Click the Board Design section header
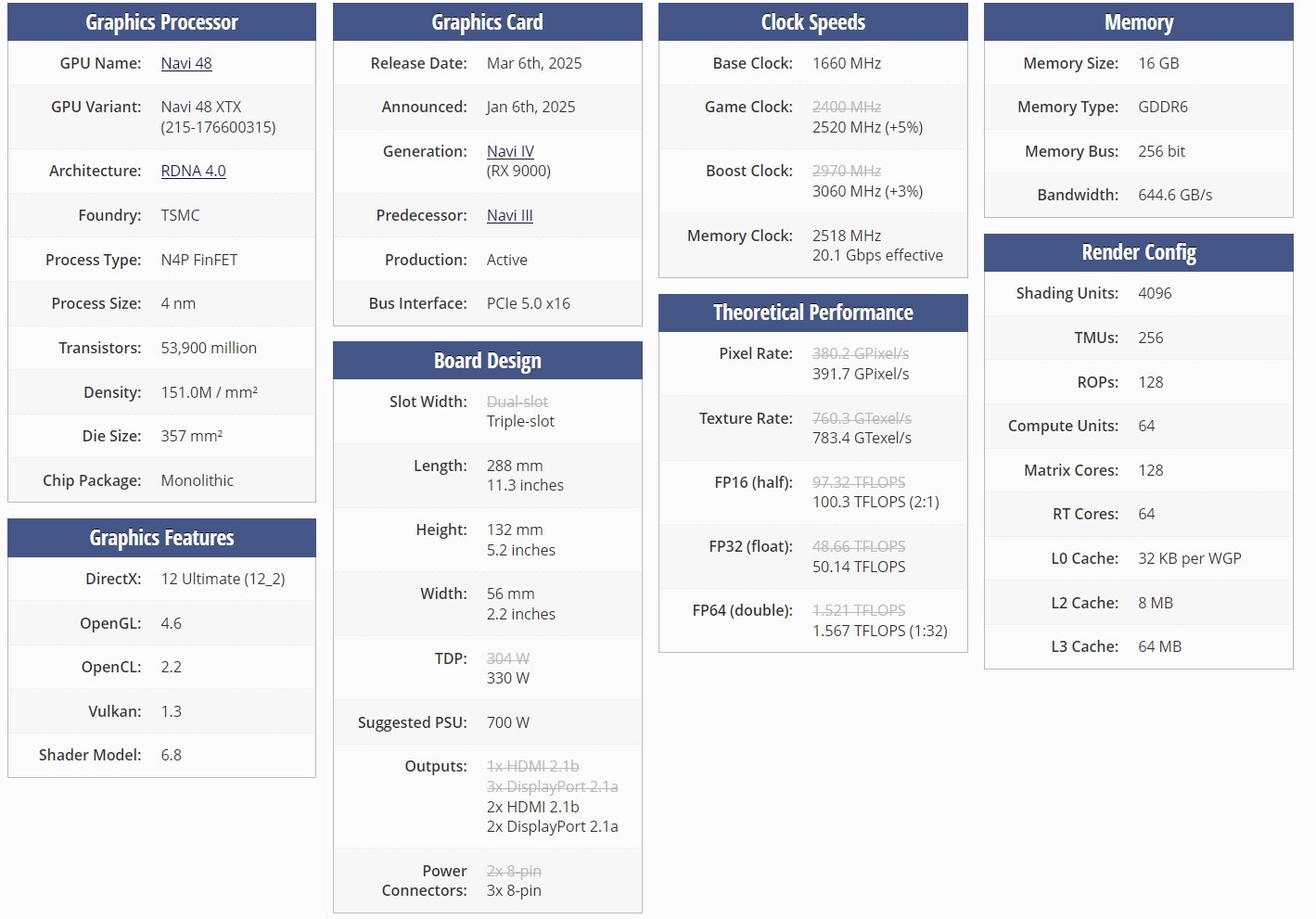Screen dimensions: 1316x919 coord(487,361)
